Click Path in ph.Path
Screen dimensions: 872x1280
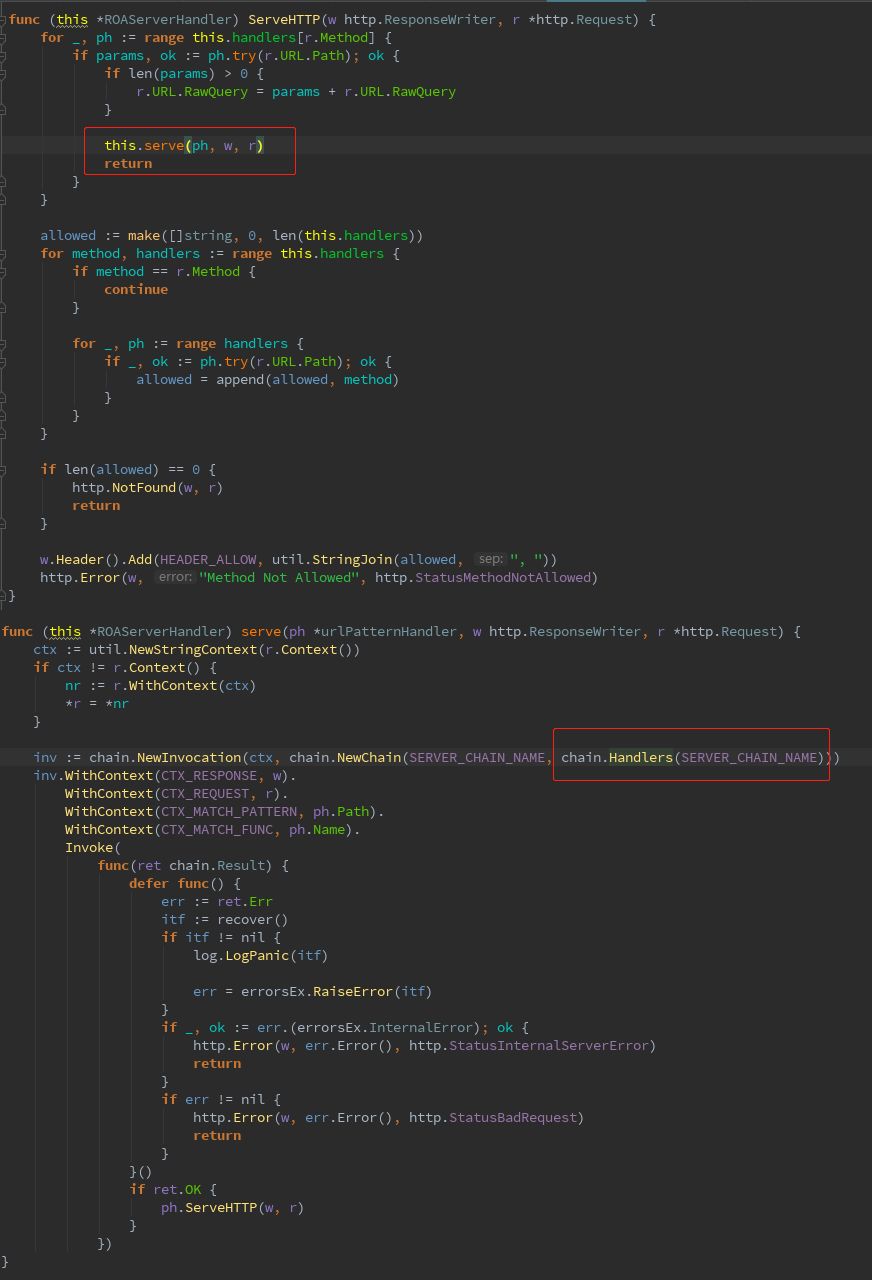tap(353, 811)
